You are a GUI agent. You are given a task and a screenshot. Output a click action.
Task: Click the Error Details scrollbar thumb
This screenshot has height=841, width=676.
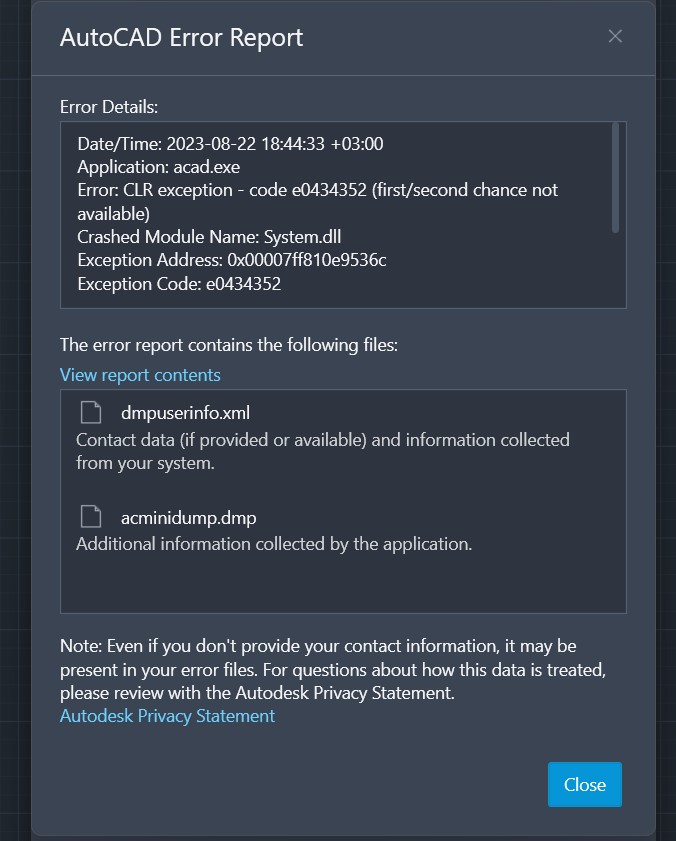(x=615, y=180)
